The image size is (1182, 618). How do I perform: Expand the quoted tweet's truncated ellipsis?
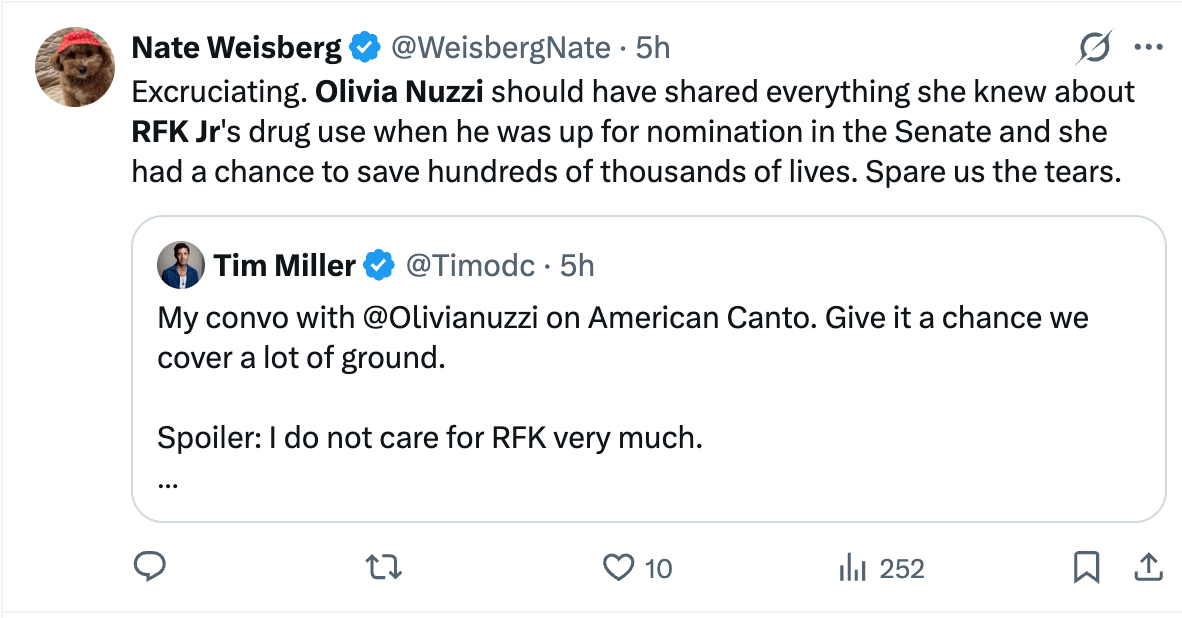[x=167, y=483]
